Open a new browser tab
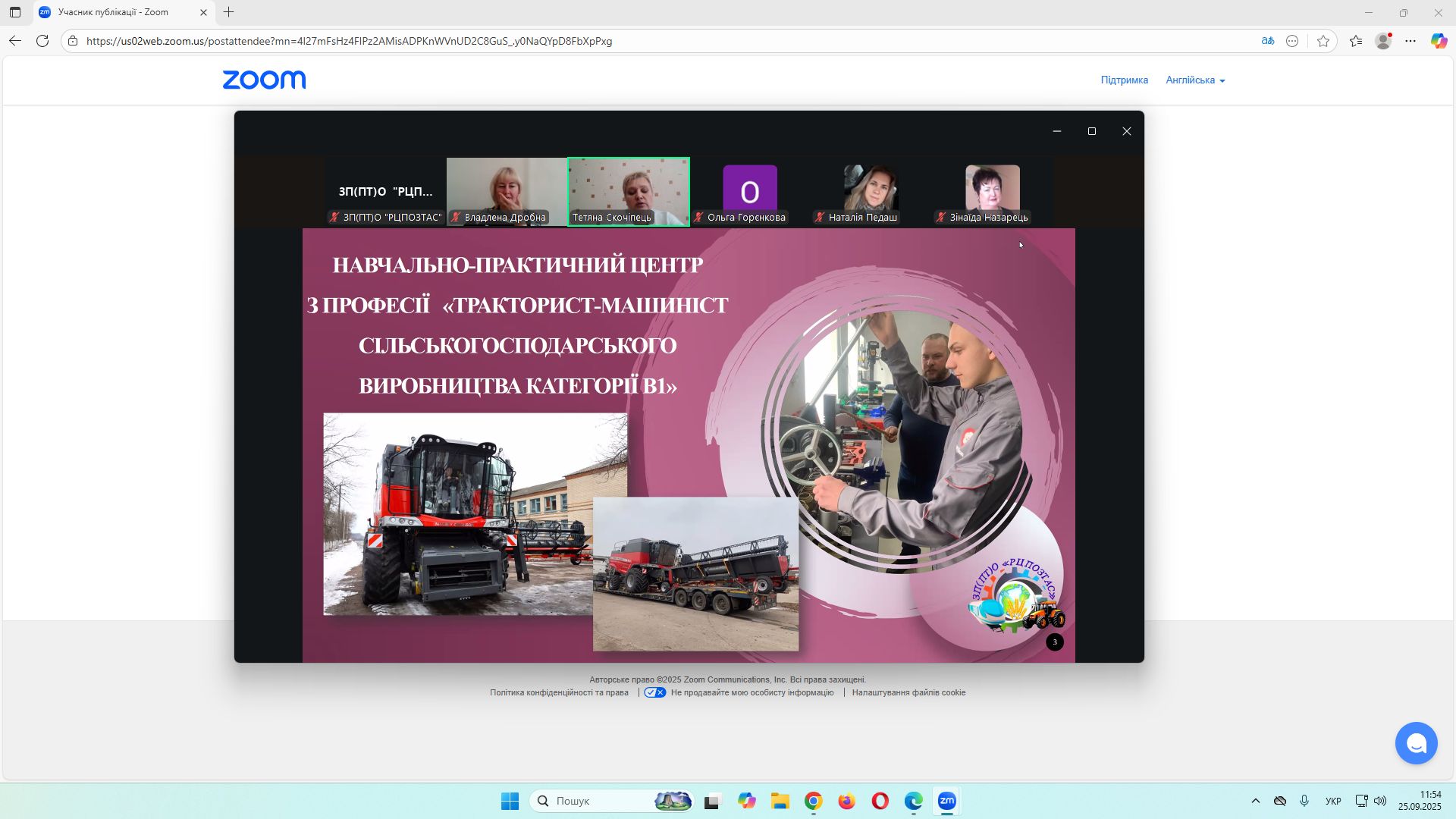1456x819 pixels. click(x=228, y=12)
